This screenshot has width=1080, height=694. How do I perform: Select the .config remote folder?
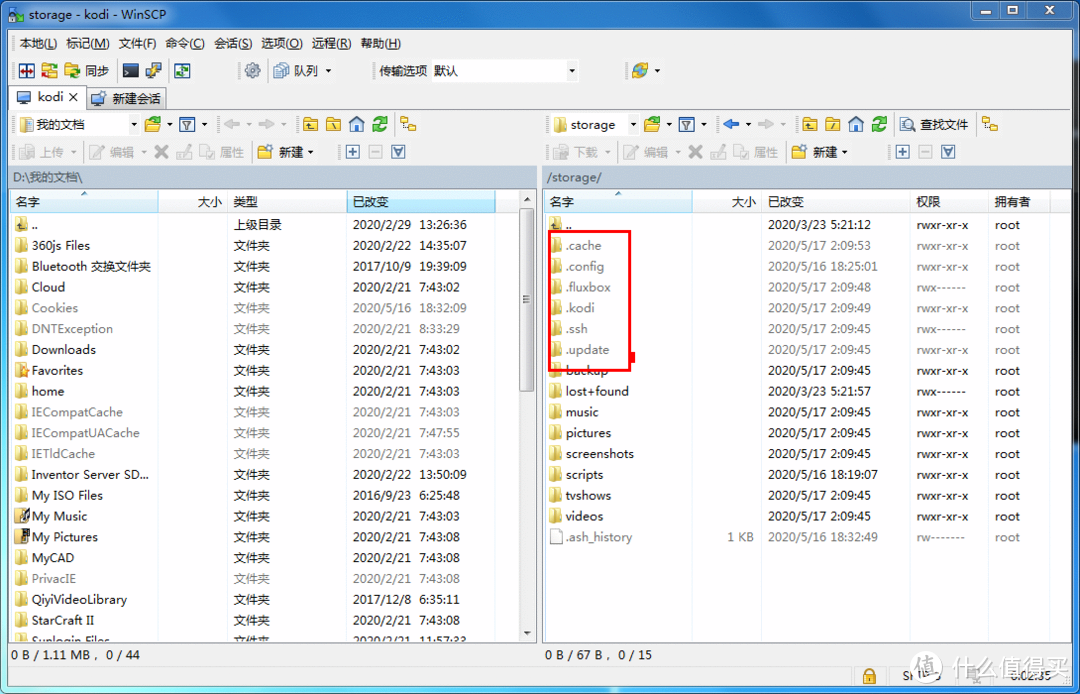pos(584,266)
